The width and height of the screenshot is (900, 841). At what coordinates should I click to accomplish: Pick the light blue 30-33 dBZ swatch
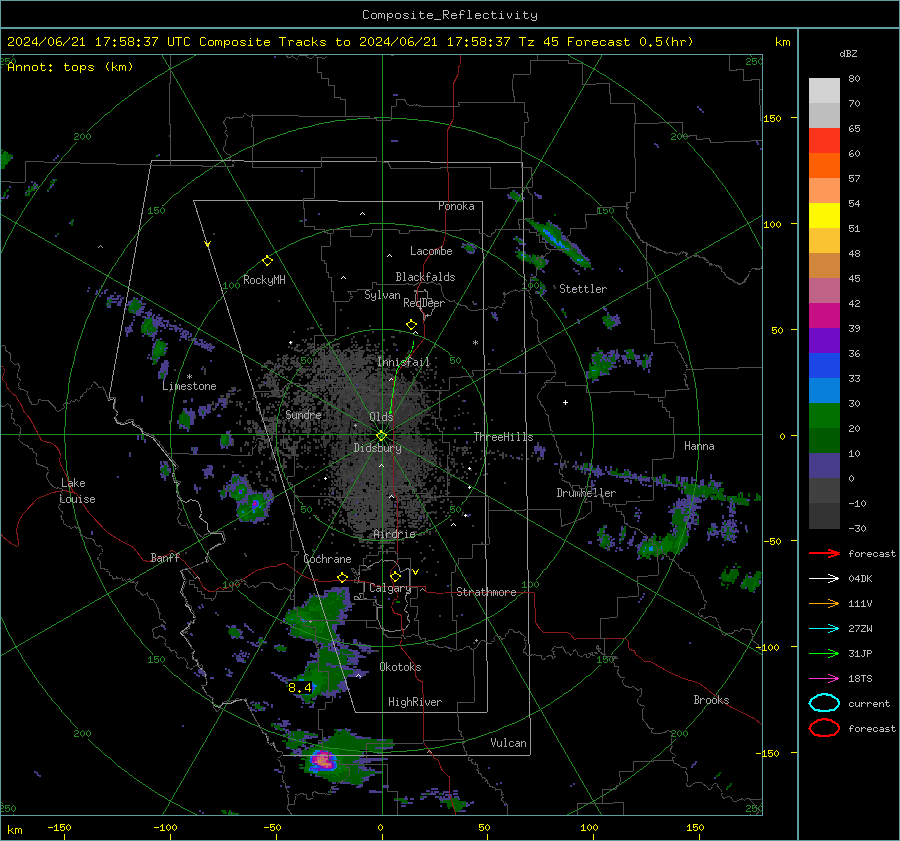824,391
